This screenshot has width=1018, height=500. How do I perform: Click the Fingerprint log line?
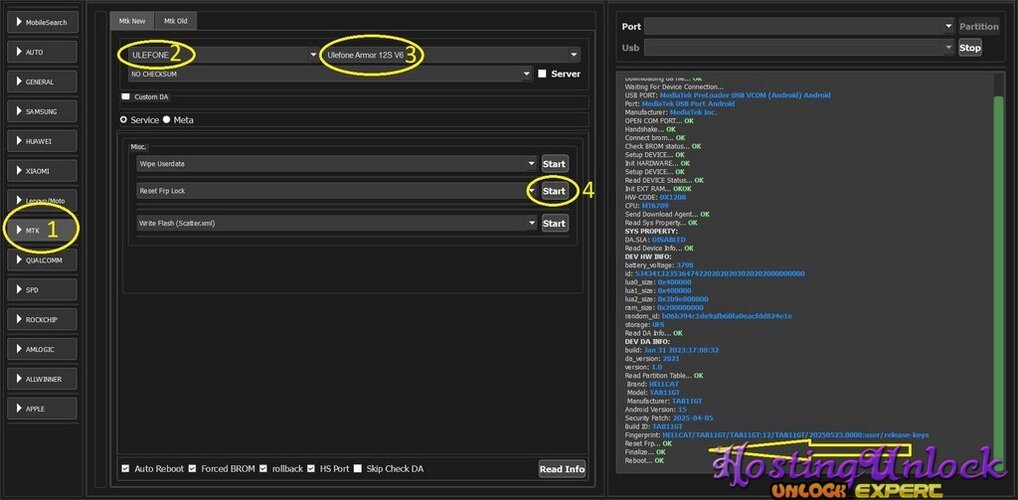[x=776, y=435]
